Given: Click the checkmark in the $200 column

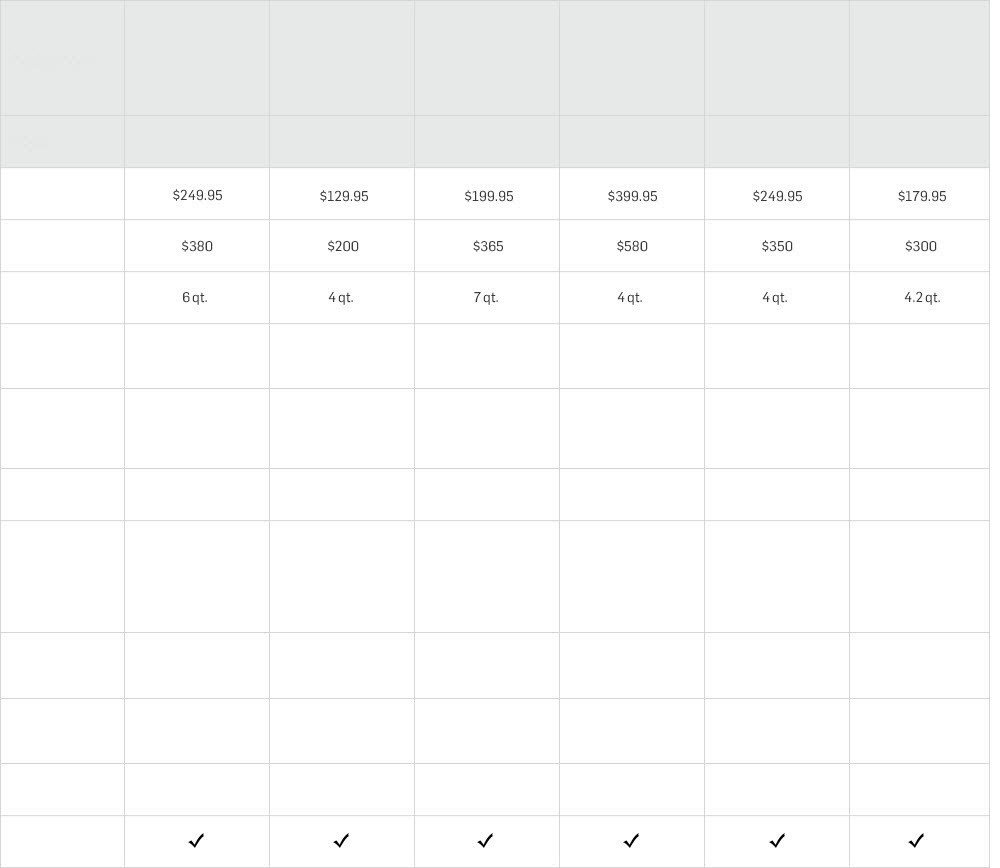Looking at the screenshot, I should click(341, 841).
